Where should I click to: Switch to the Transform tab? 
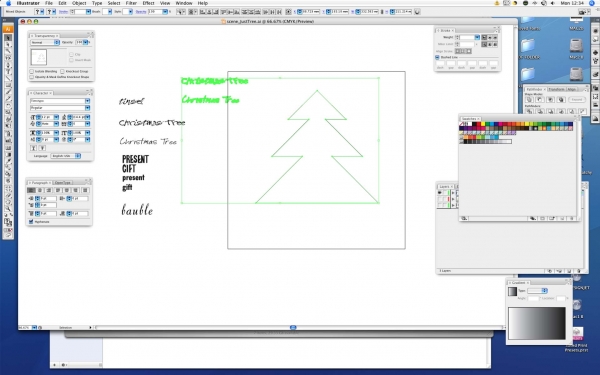click(x=556, y=89)
